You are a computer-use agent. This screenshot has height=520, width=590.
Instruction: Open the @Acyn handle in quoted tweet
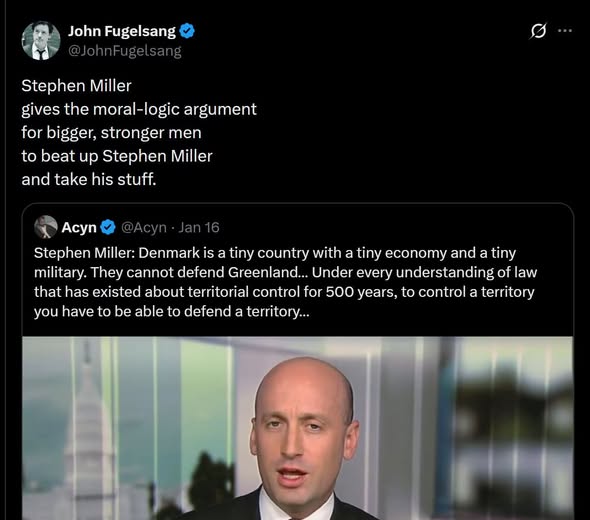pos(144,227)
